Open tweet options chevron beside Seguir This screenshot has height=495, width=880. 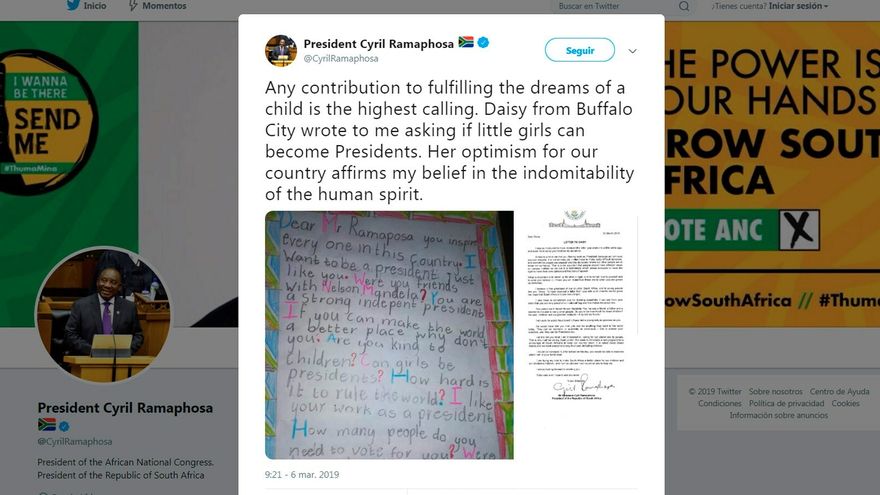632,51
